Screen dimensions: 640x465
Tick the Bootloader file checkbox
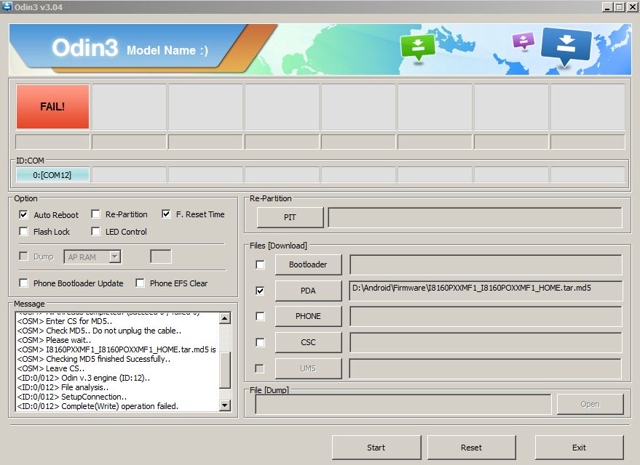click(x=260, y=265)
